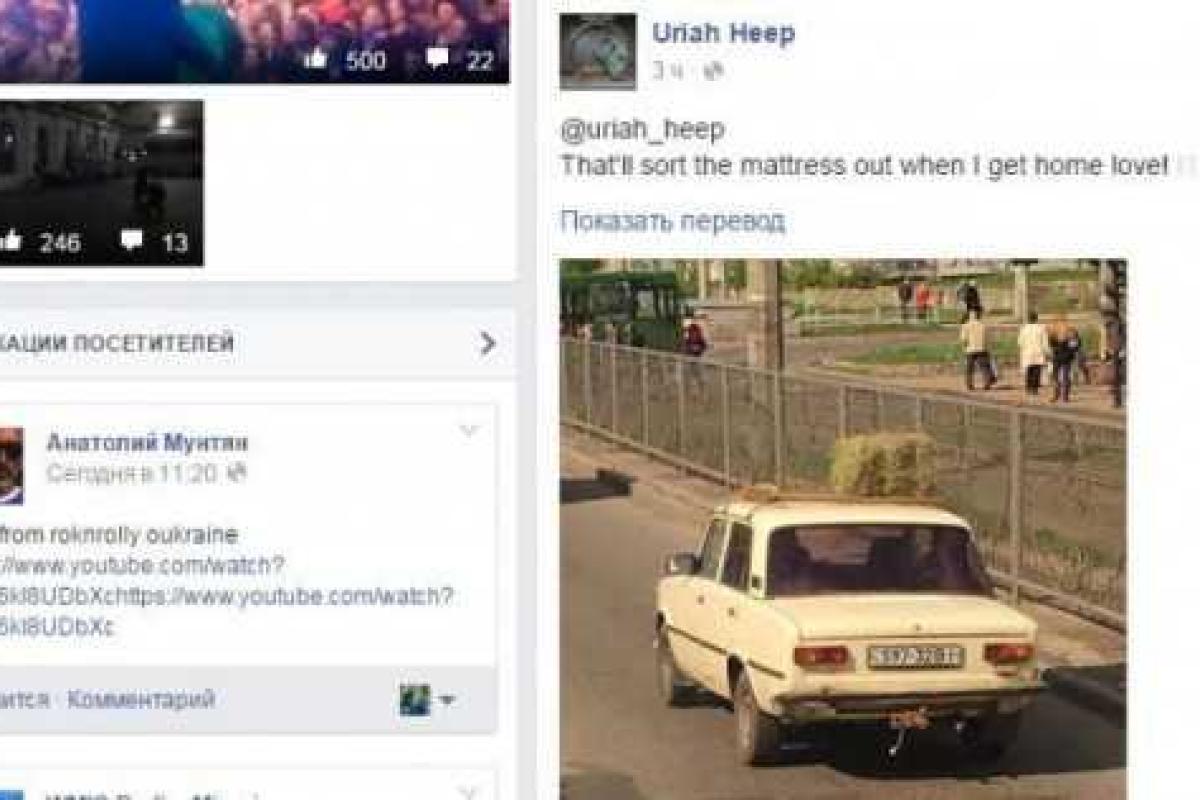1200x800 pixels.
Task: Open the crowd photo with 500 likes
Action: point(254,41)
